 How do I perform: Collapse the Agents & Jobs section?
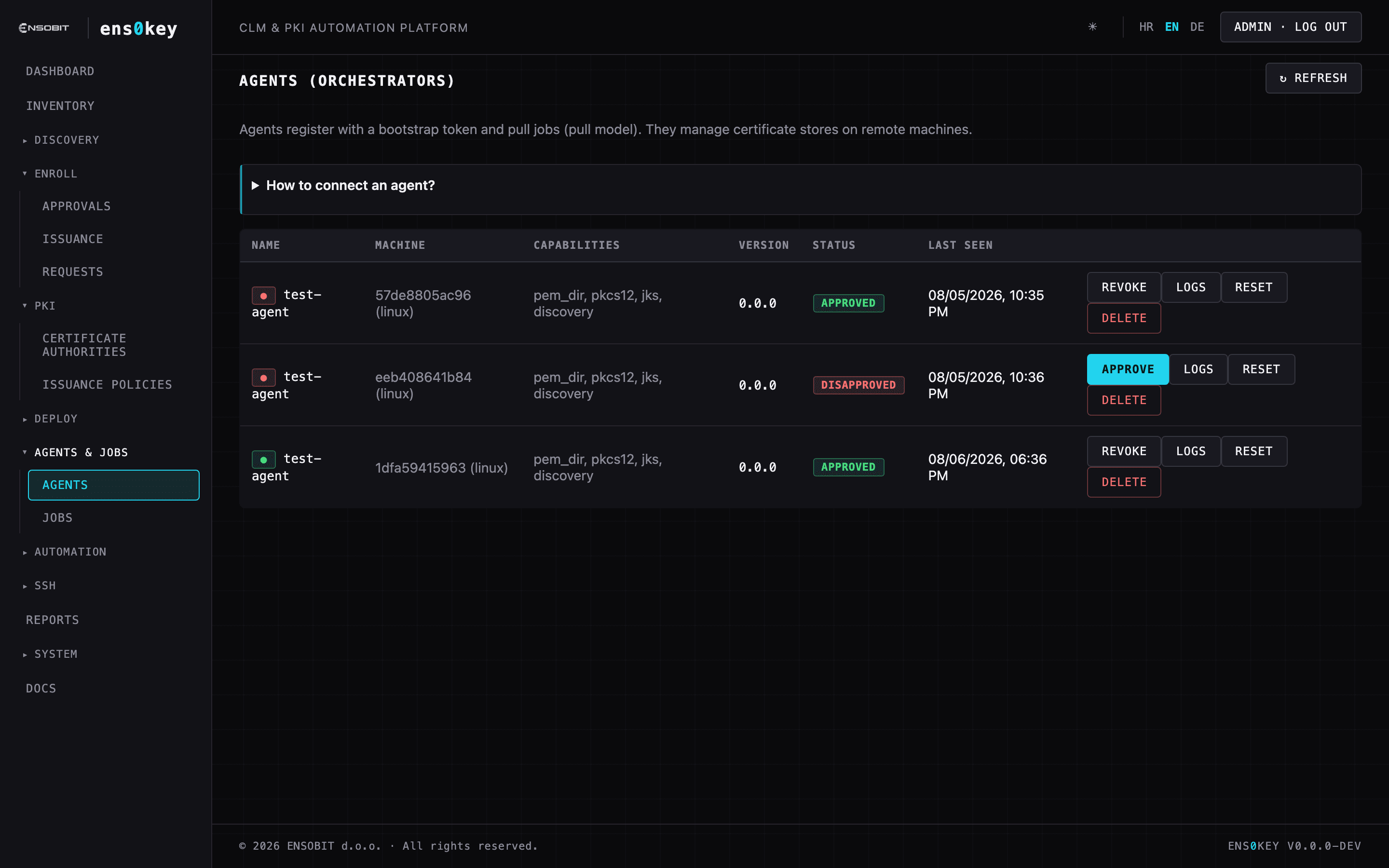[x=75, y=452]
